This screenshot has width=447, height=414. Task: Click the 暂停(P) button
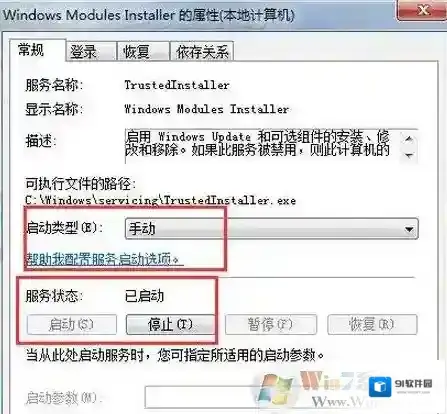tap(270, 324)
